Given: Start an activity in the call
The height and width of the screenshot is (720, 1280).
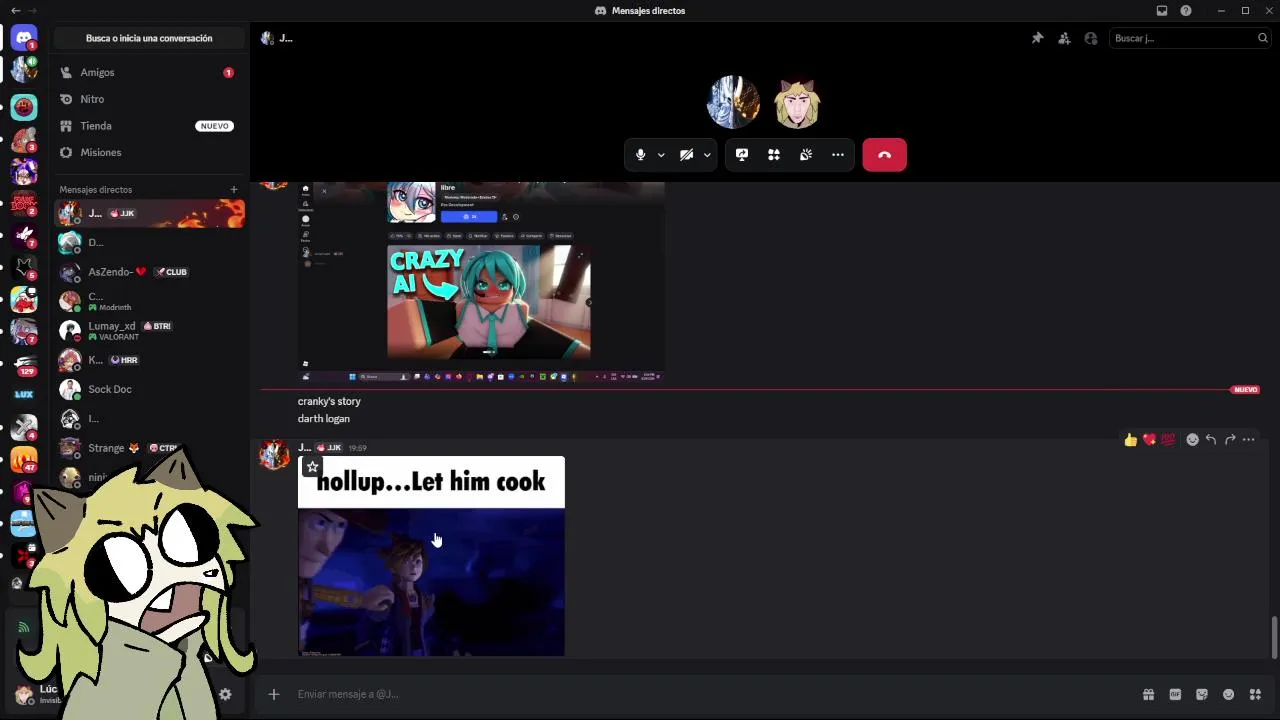Looking at the screenshot, I should point(774,155).
